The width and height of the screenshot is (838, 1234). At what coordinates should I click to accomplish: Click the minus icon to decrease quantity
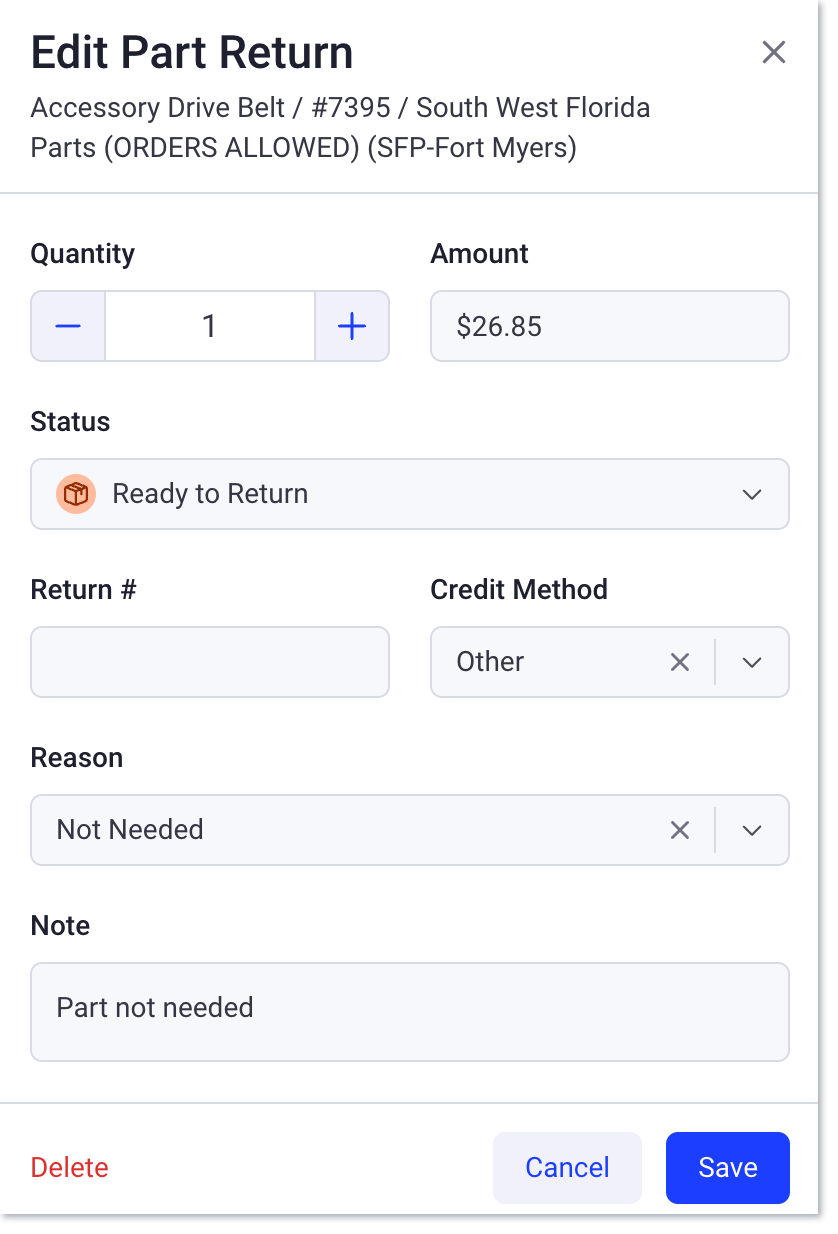click(67, 326)
